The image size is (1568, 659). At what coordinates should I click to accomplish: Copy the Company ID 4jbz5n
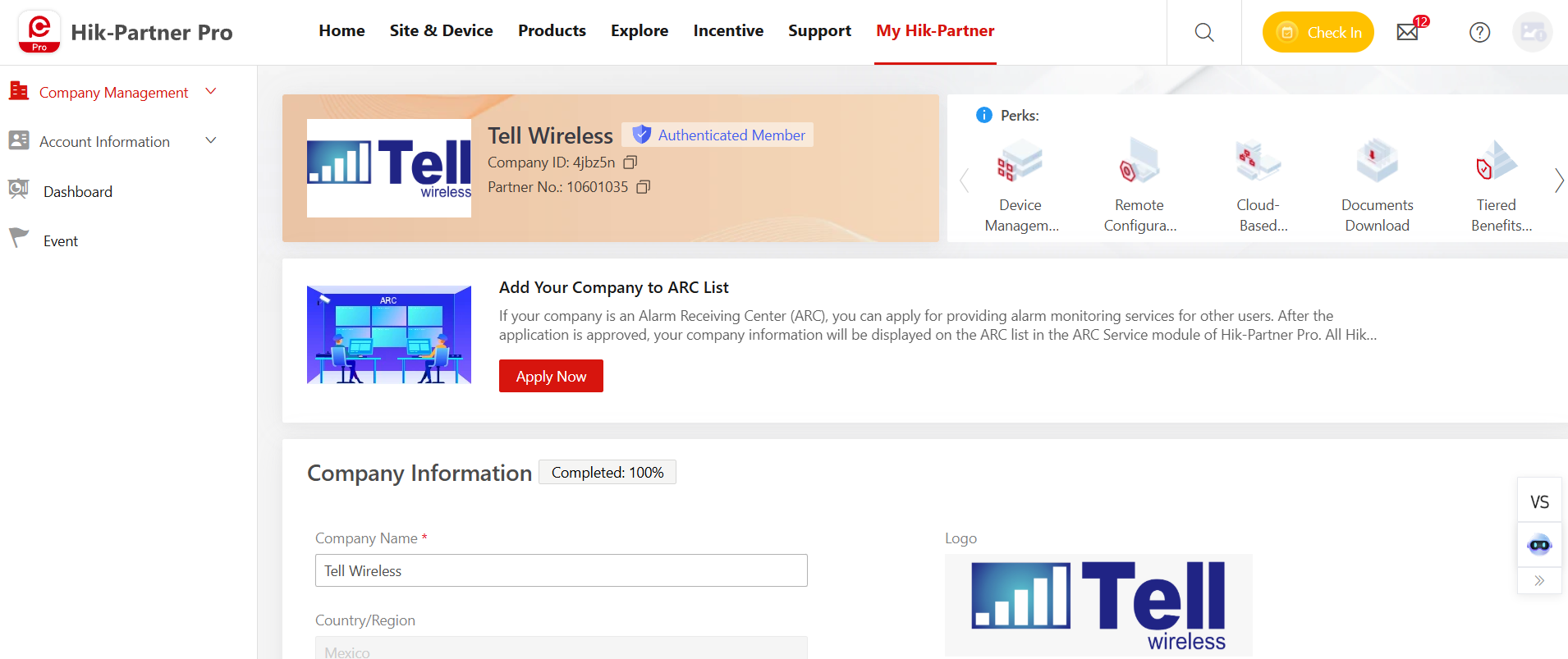tap(630, 162)
